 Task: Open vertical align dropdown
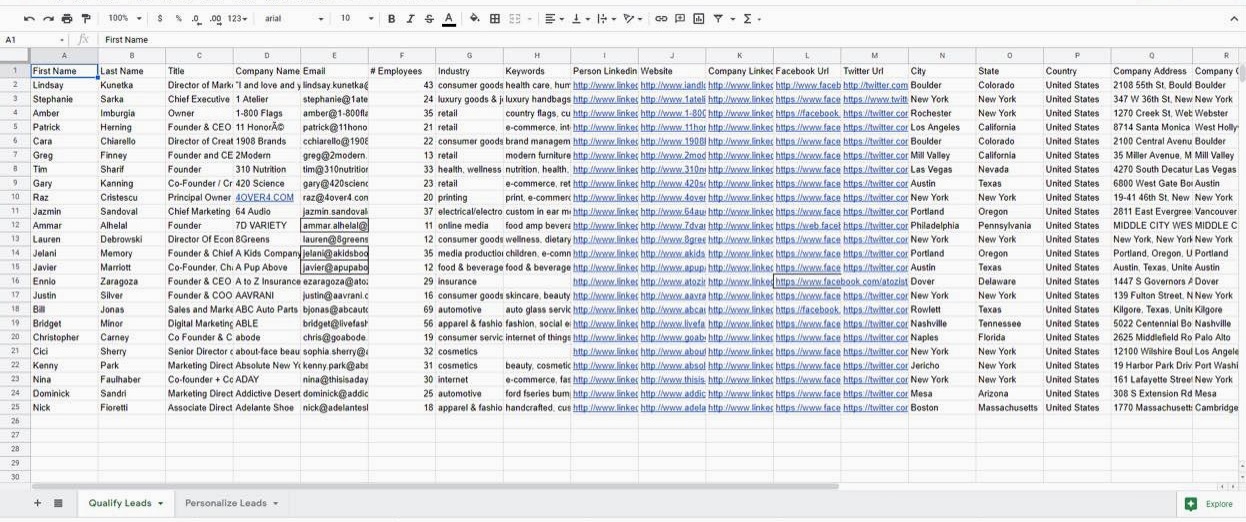point(580,19)
